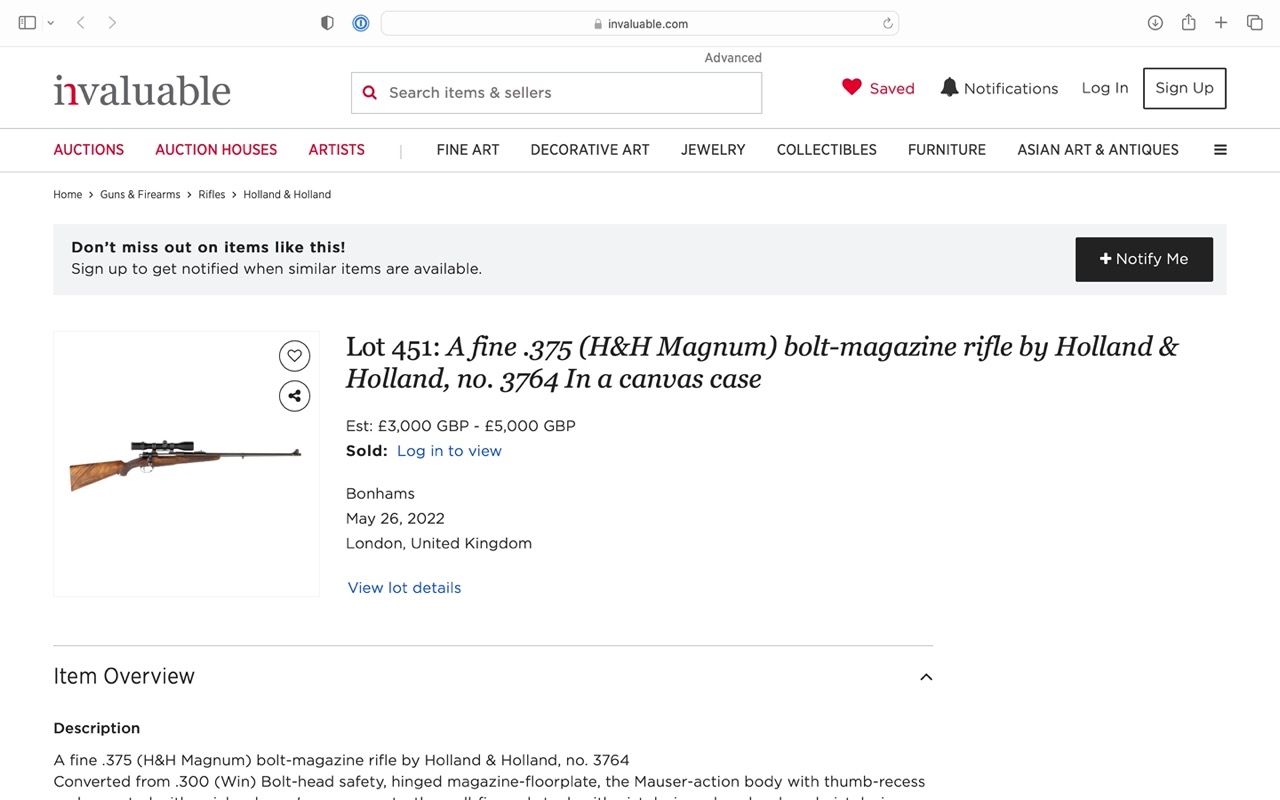Go to Guns & Firearms breadcrumb
The width and height of the screenshot is (1280, 800).
click(x=140, y=194)
